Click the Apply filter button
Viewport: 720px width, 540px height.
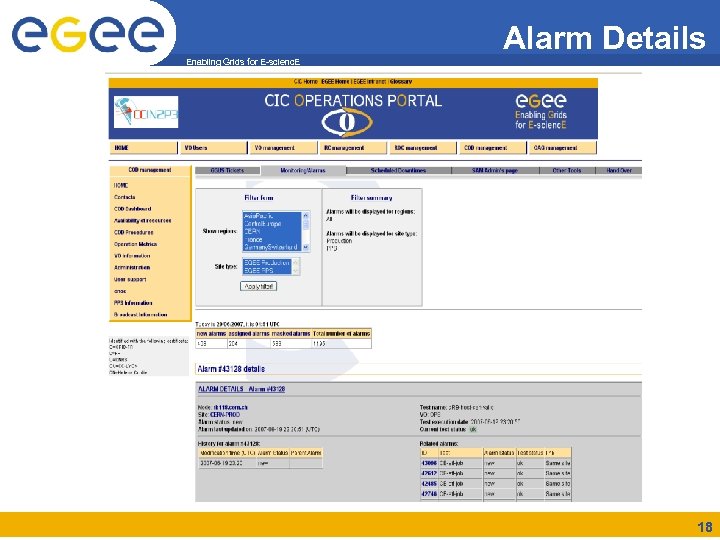pos(259,287)
